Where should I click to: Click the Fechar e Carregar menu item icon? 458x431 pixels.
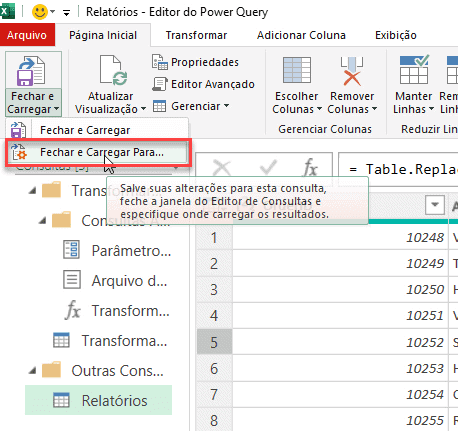18,130
